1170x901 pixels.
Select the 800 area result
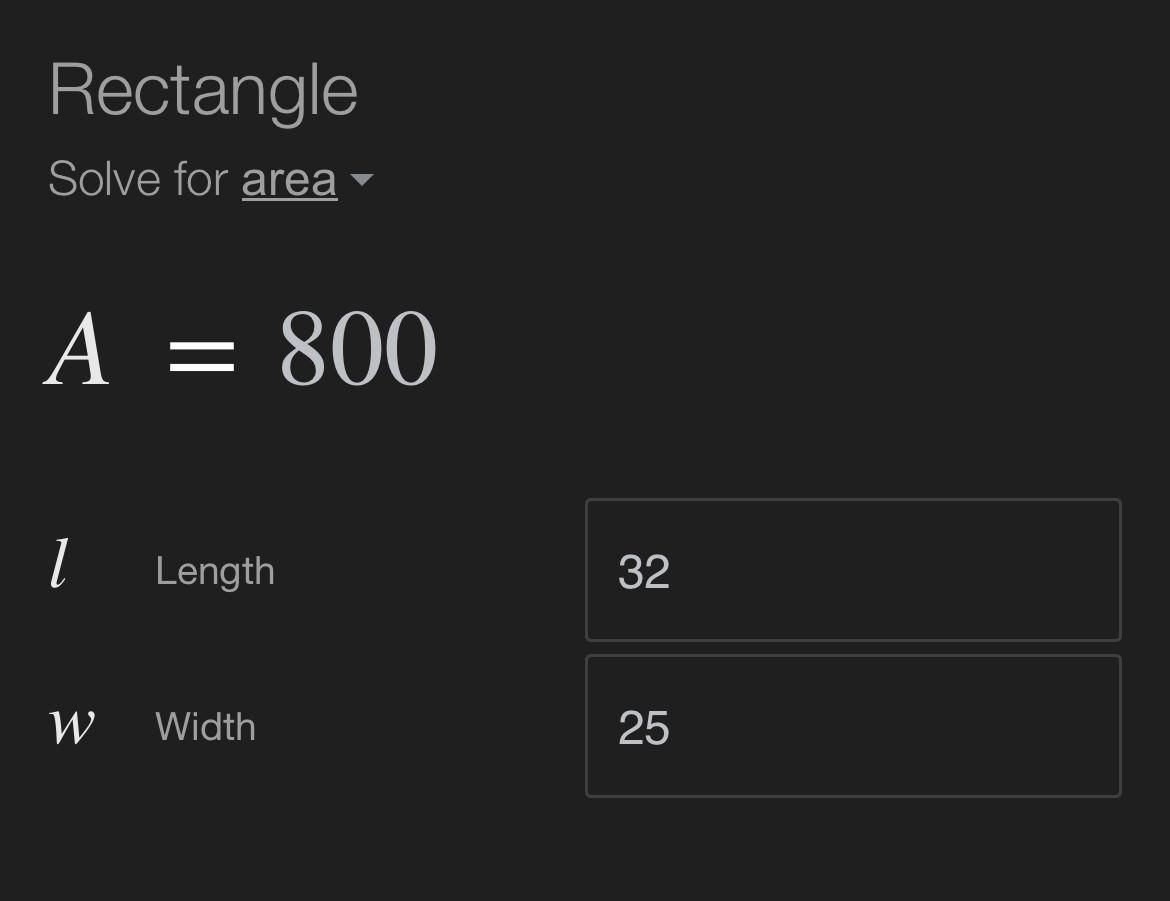tap(357, 349)
